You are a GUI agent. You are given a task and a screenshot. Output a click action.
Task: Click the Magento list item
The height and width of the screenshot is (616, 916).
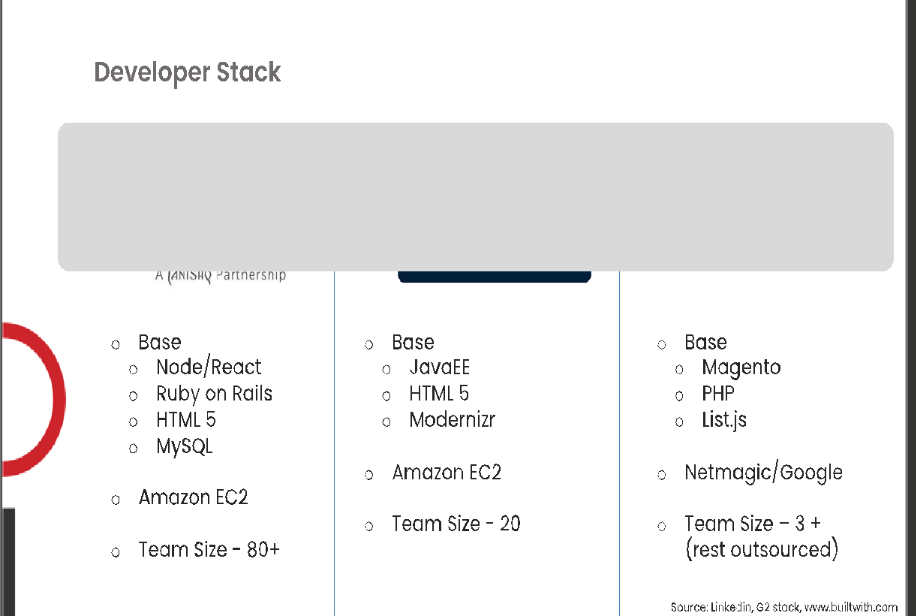coord(741,368)
